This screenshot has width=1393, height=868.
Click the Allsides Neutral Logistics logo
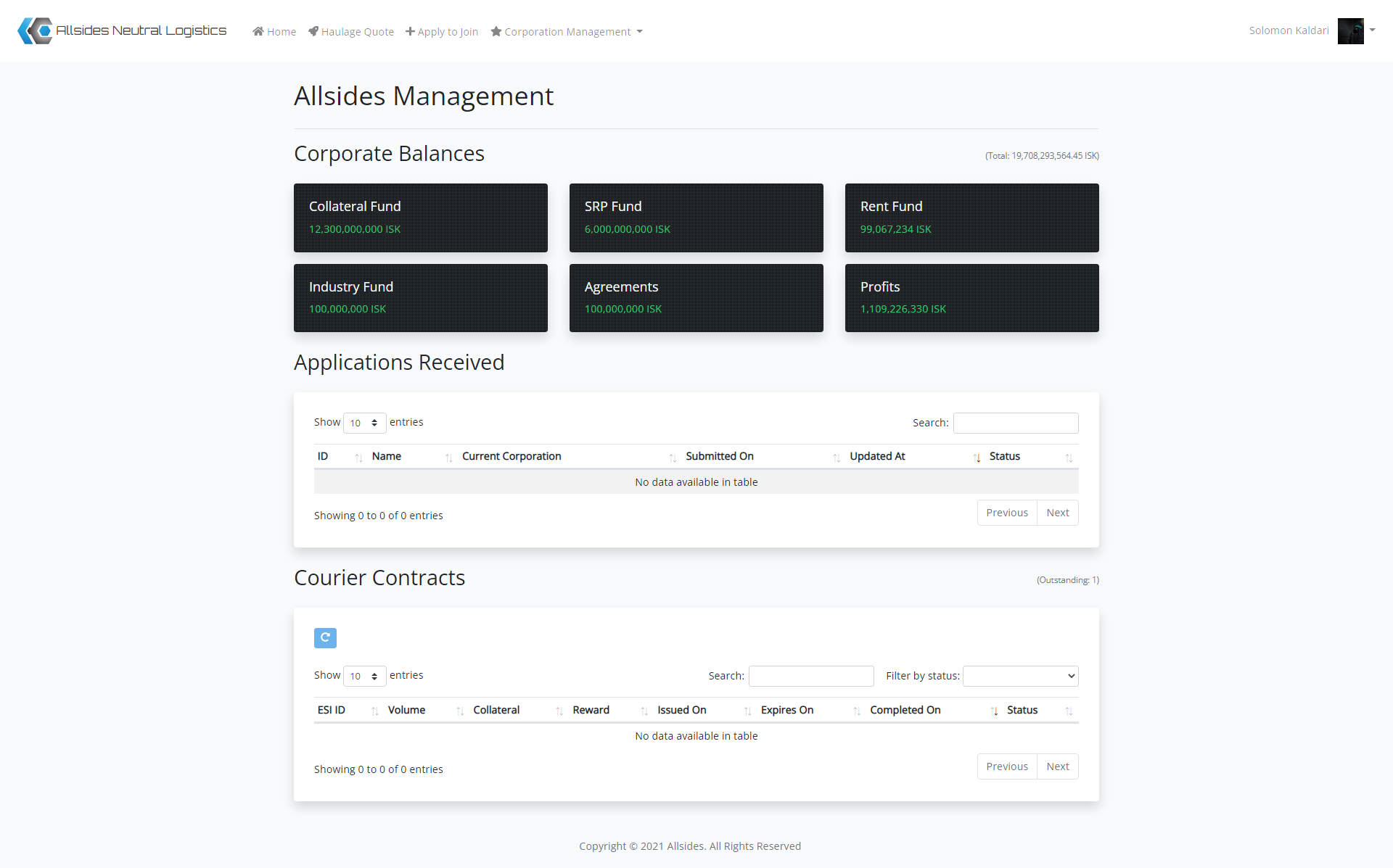(122, 30)
